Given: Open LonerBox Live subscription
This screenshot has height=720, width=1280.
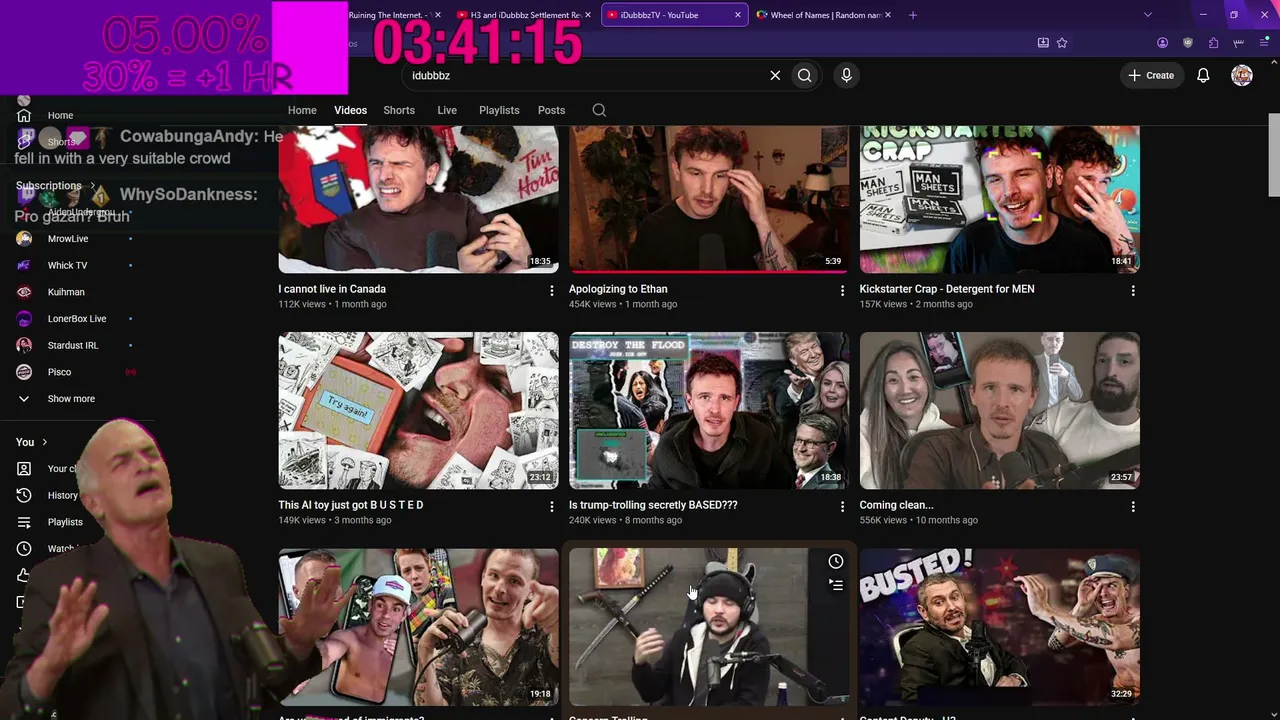Looking at the screenshot, I should coord(75,319).
